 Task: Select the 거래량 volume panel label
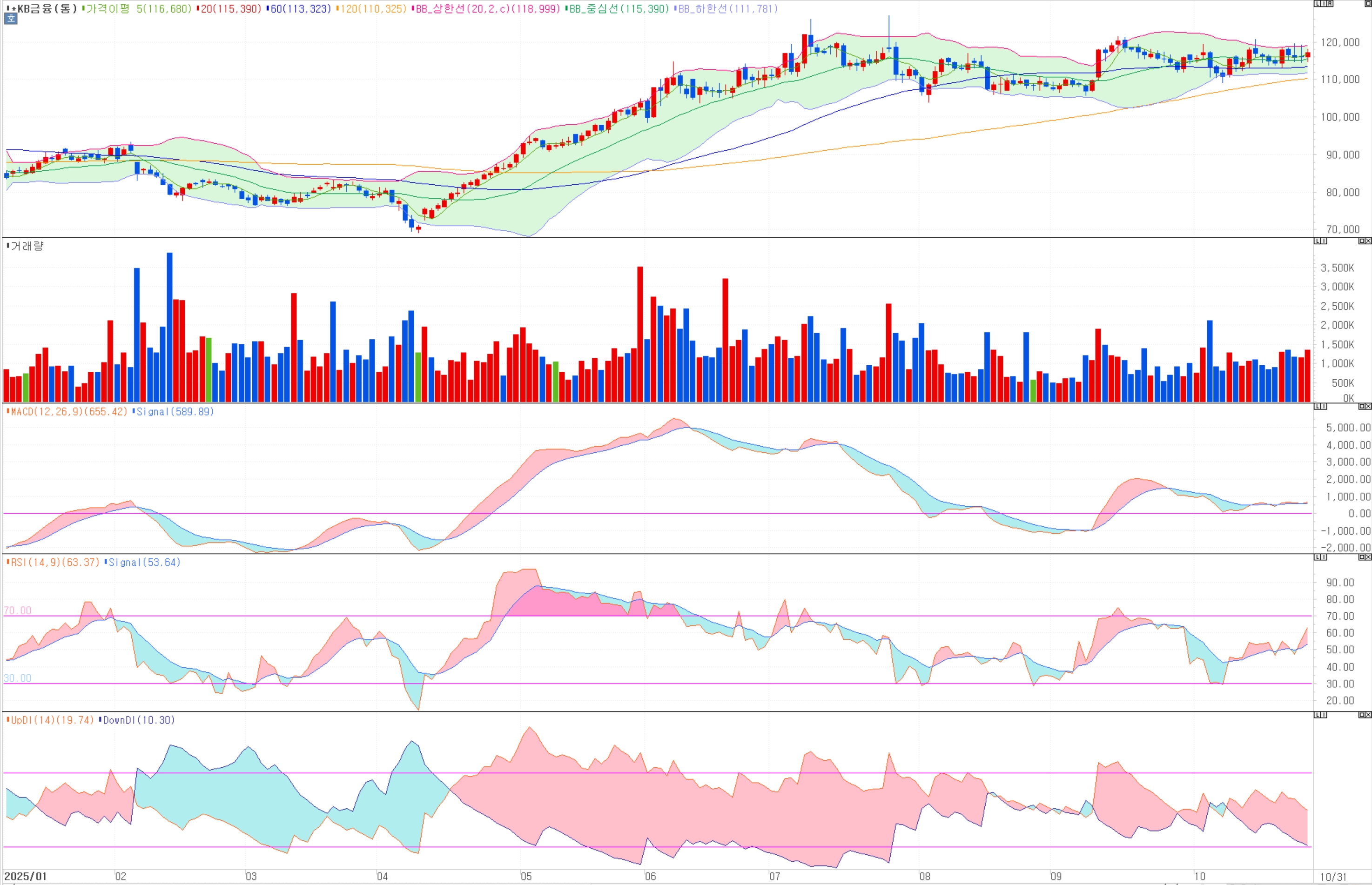[x=26, y=246]
